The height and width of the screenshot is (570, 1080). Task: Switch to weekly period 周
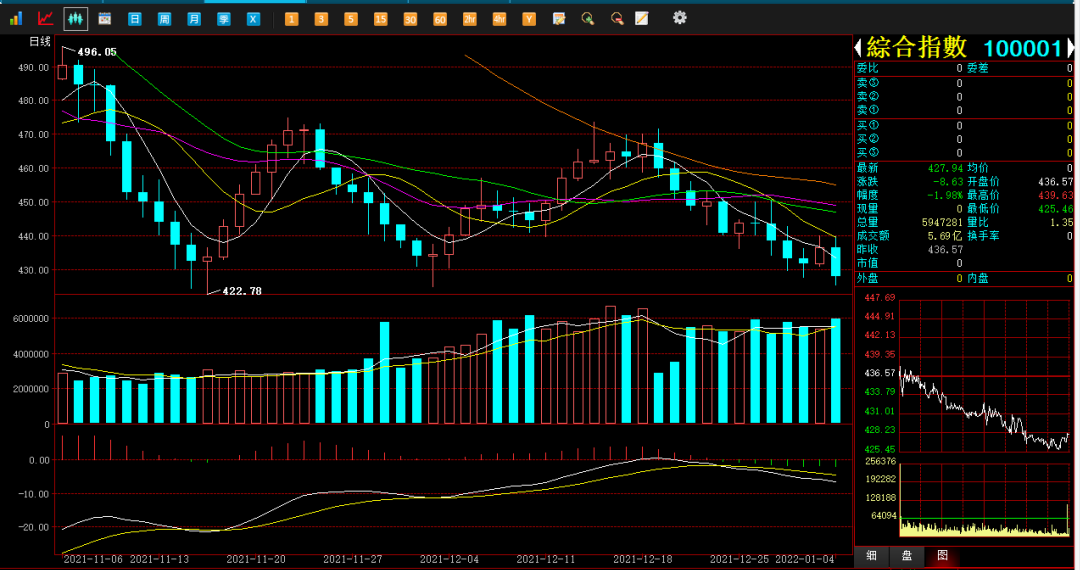(164, 19)
